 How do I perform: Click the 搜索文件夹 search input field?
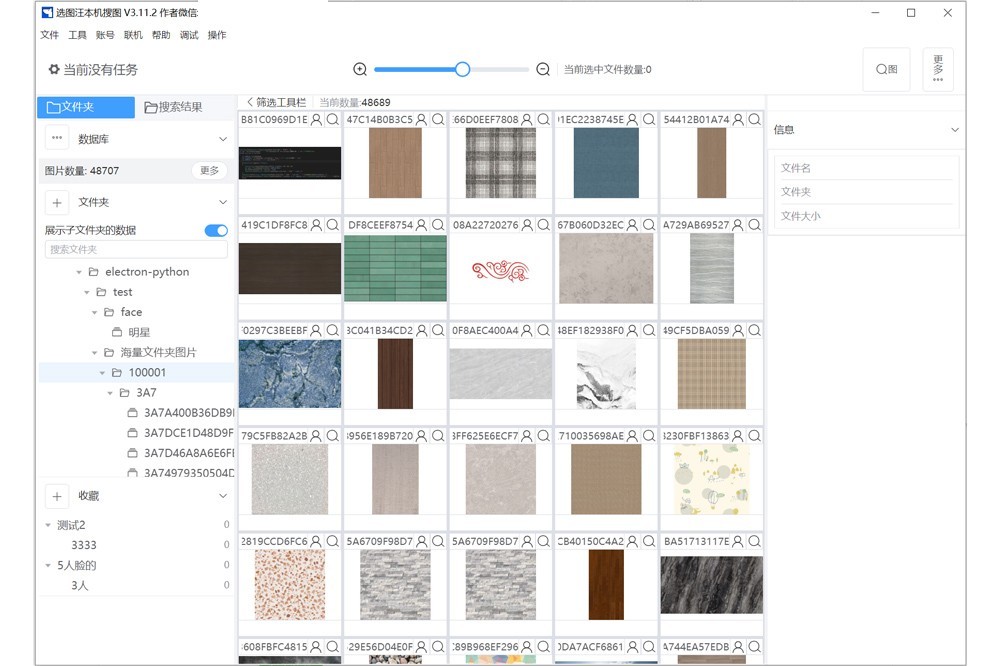pyautogui.click(x=136, y=250)
